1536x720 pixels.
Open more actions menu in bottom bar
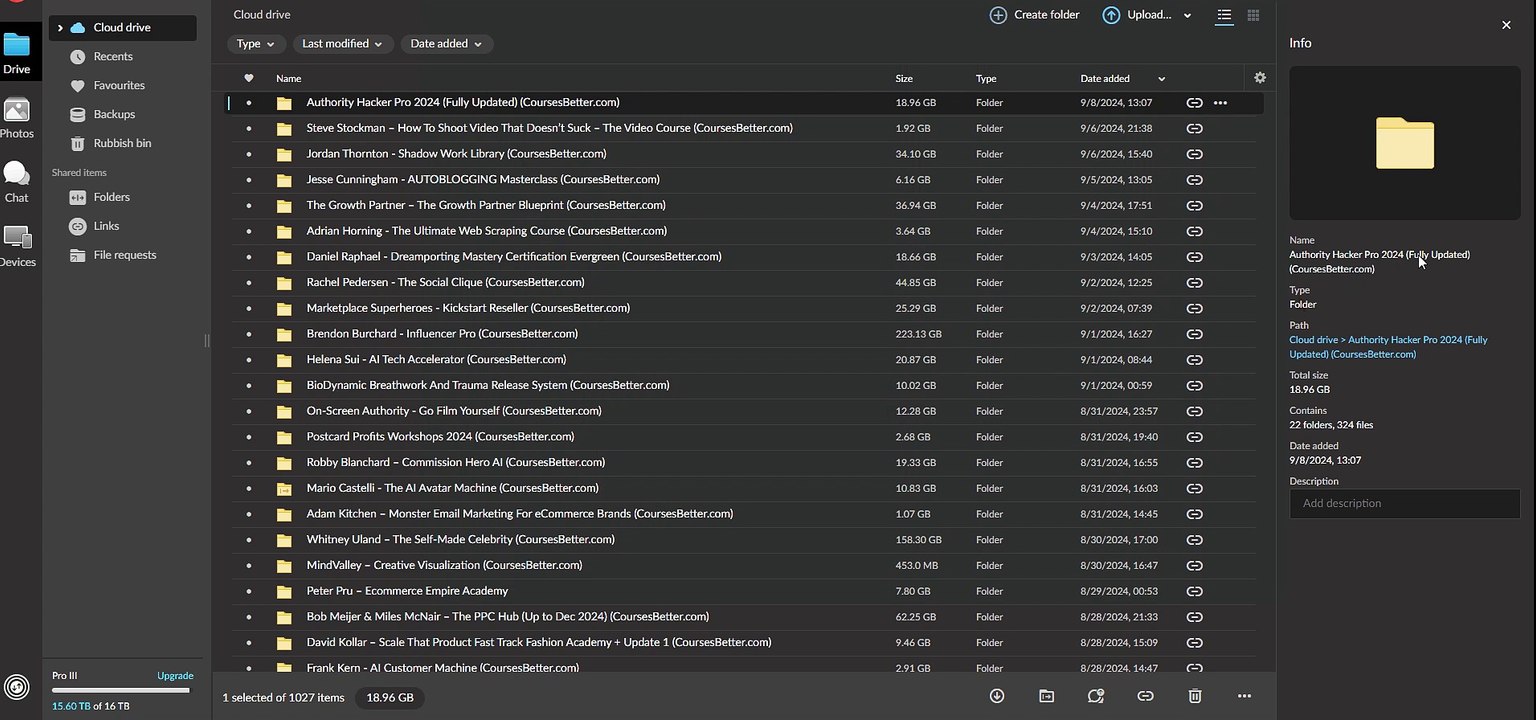pos(1244,696)
